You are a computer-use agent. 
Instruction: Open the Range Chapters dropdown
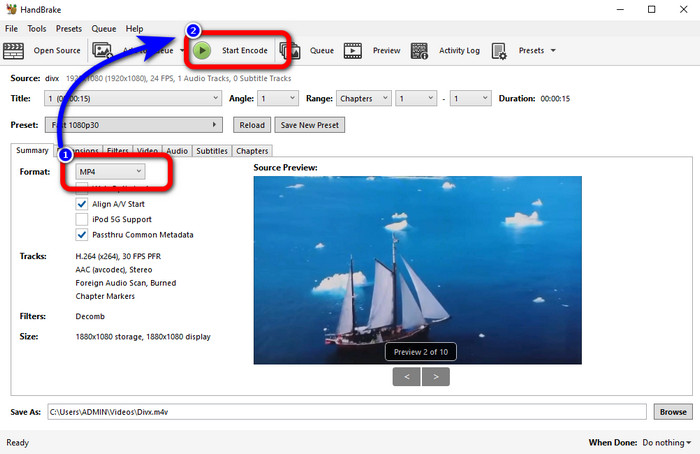point(364,98)
